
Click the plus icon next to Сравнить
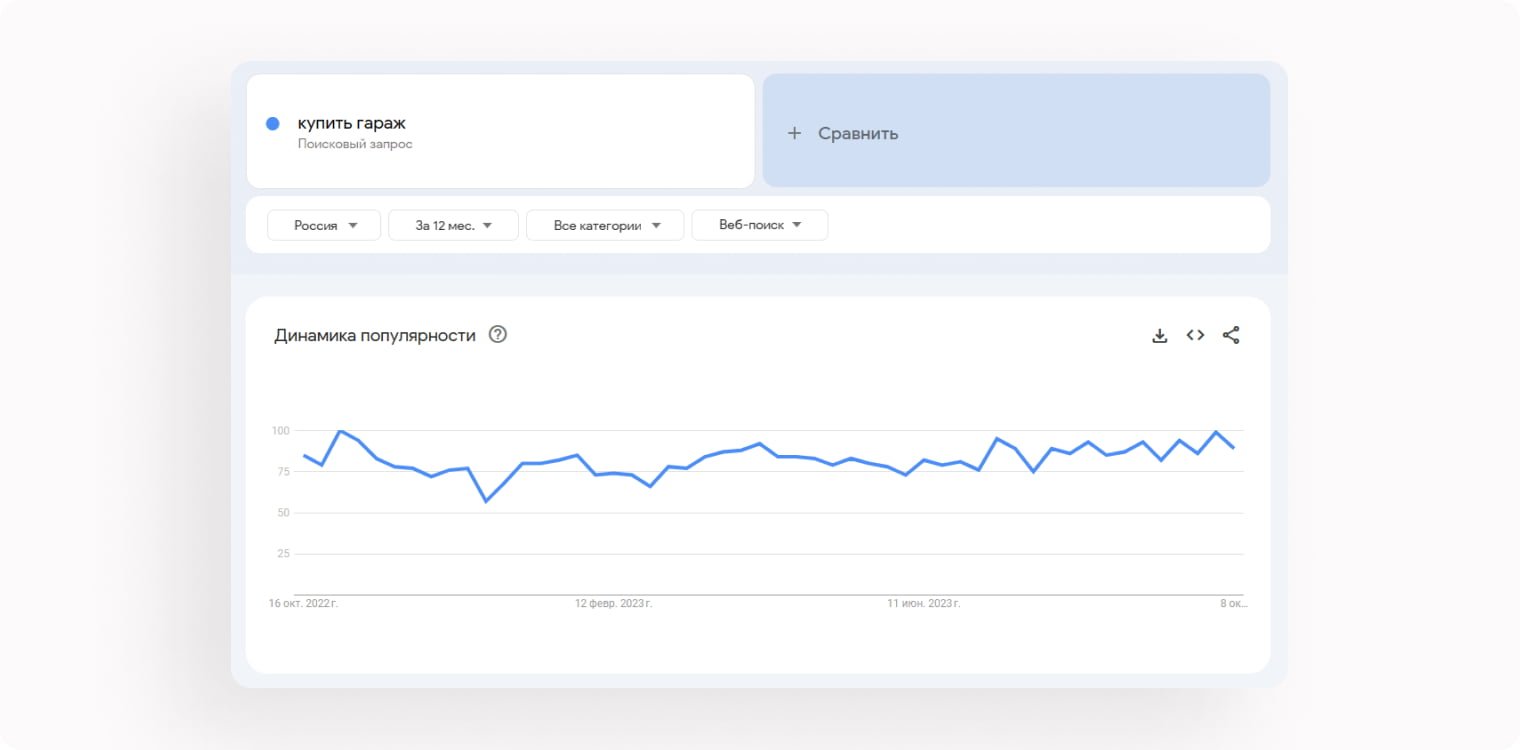tap(795, 133)
